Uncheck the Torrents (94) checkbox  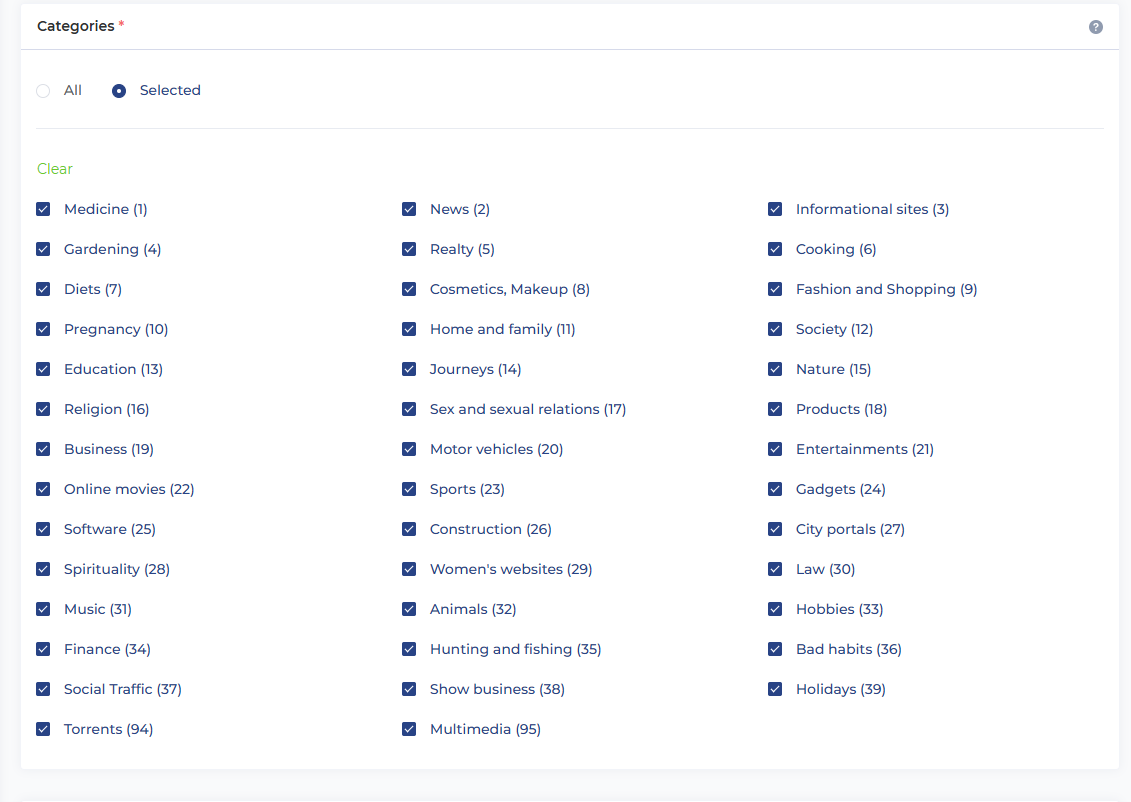[43, 729]
